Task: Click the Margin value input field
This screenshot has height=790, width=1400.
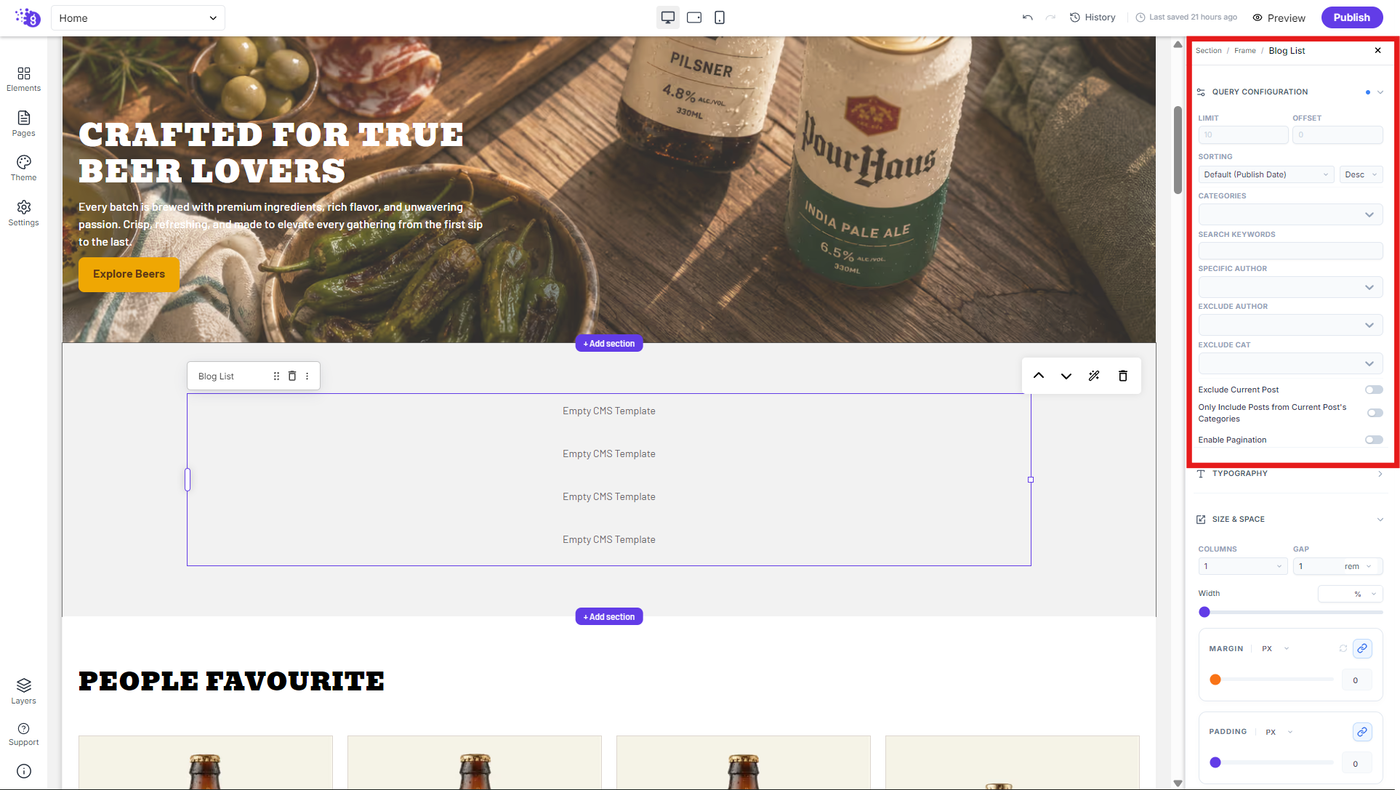Action: pos(1355,680)
